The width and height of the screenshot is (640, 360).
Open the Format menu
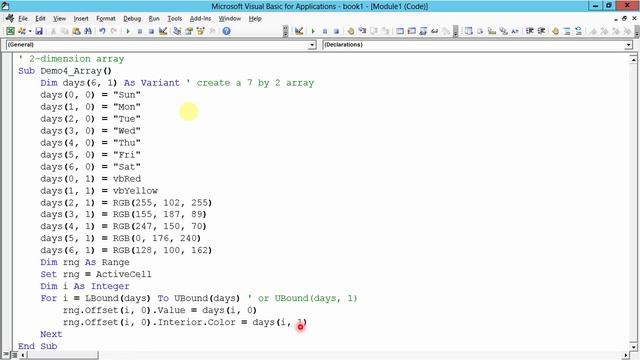click(106, 19)
